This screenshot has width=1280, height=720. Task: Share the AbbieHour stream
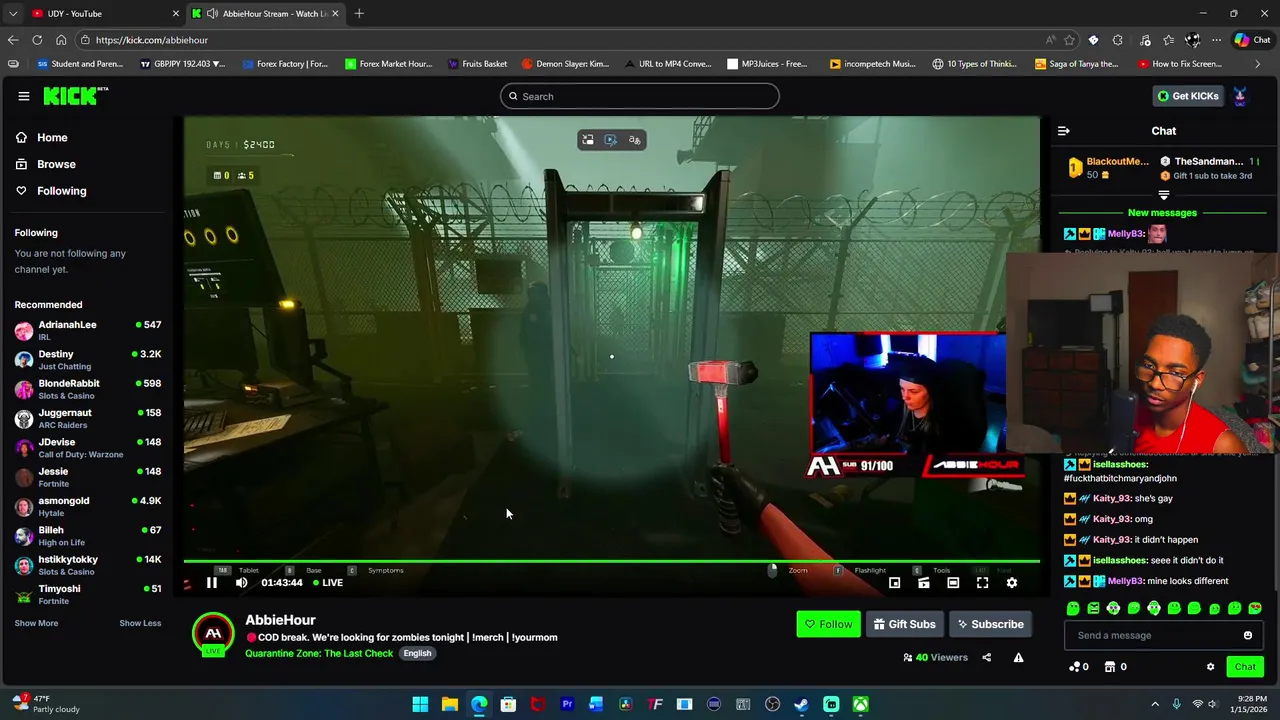(987, 657)
